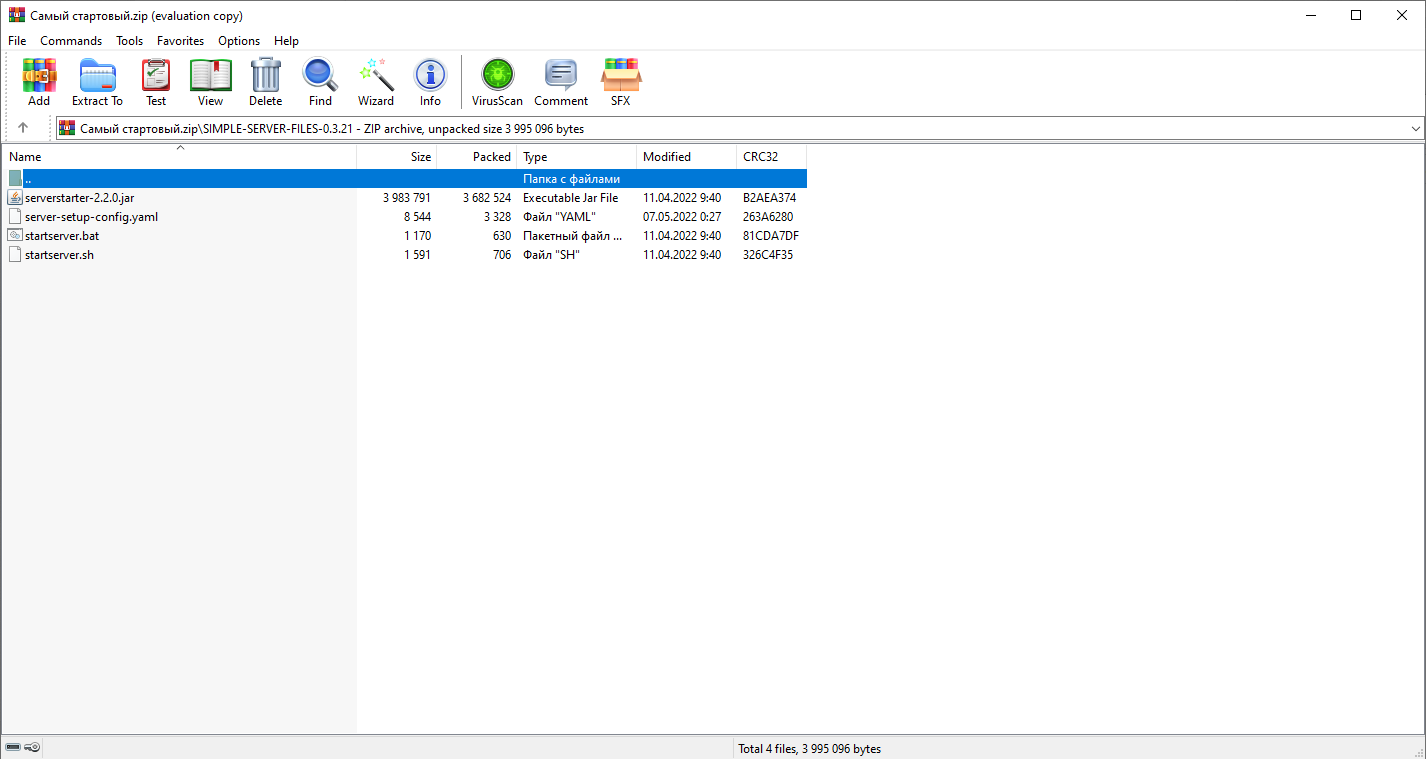The height and width of the screenshot is (759, 1426).
Task: Click packed size value 3 682 524
Action: [487, 198]
